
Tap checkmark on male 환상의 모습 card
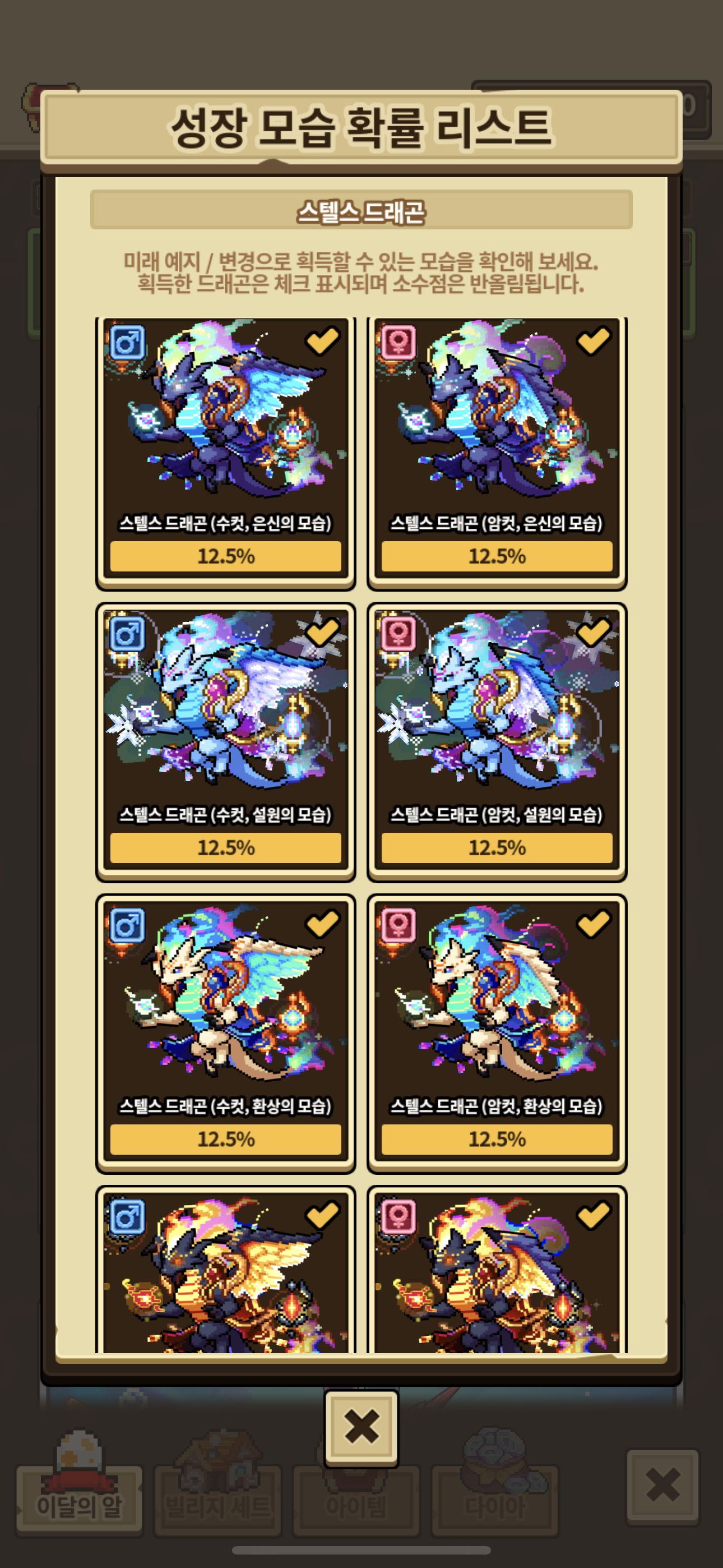click(323, 924)
